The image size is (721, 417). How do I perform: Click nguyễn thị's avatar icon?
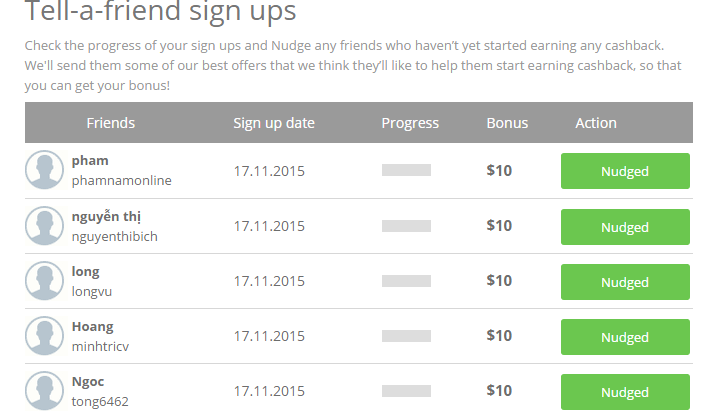pyautogui.click(x=44, y=226)
